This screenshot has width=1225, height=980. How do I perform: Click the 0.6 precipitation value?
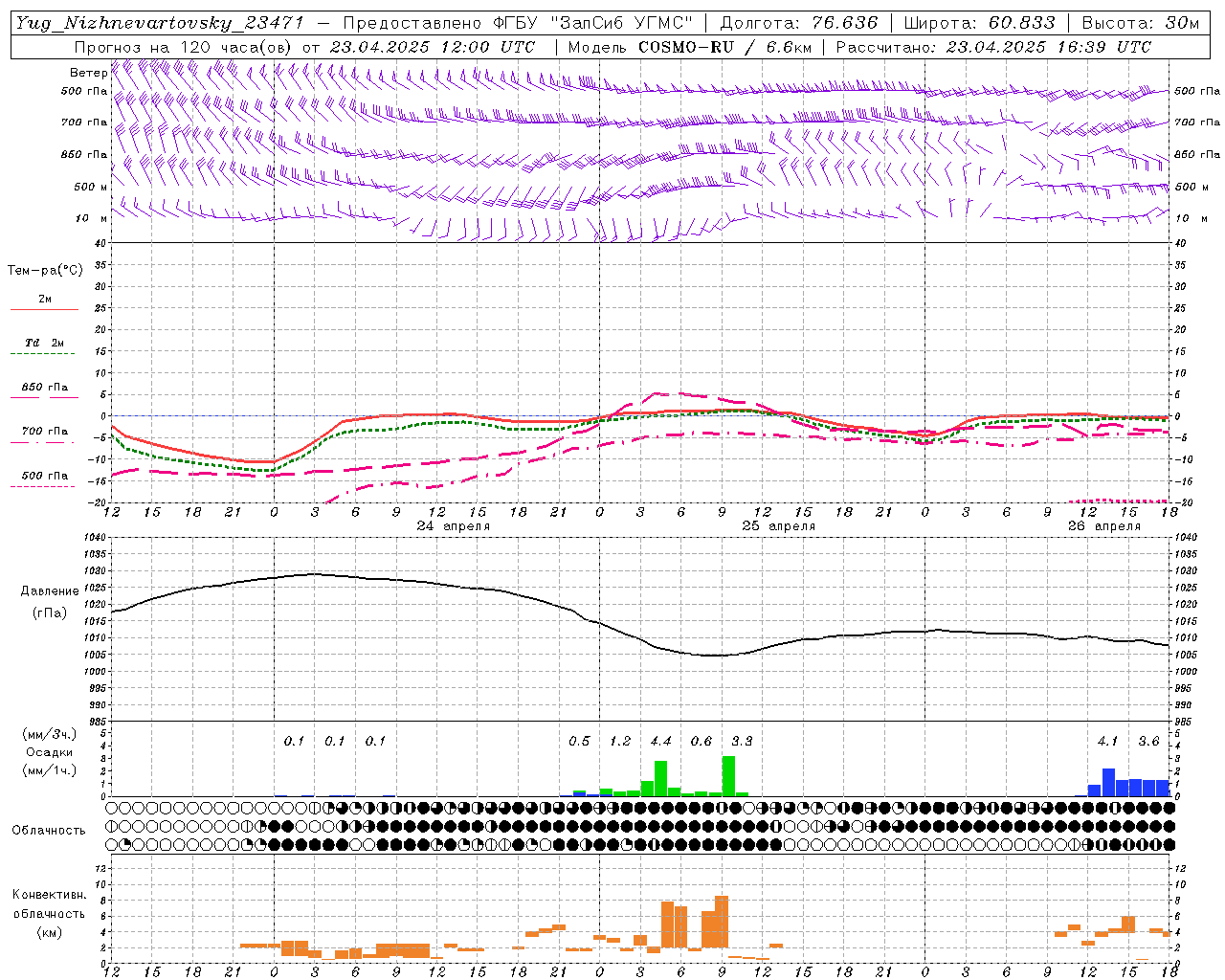pos(702,742)
